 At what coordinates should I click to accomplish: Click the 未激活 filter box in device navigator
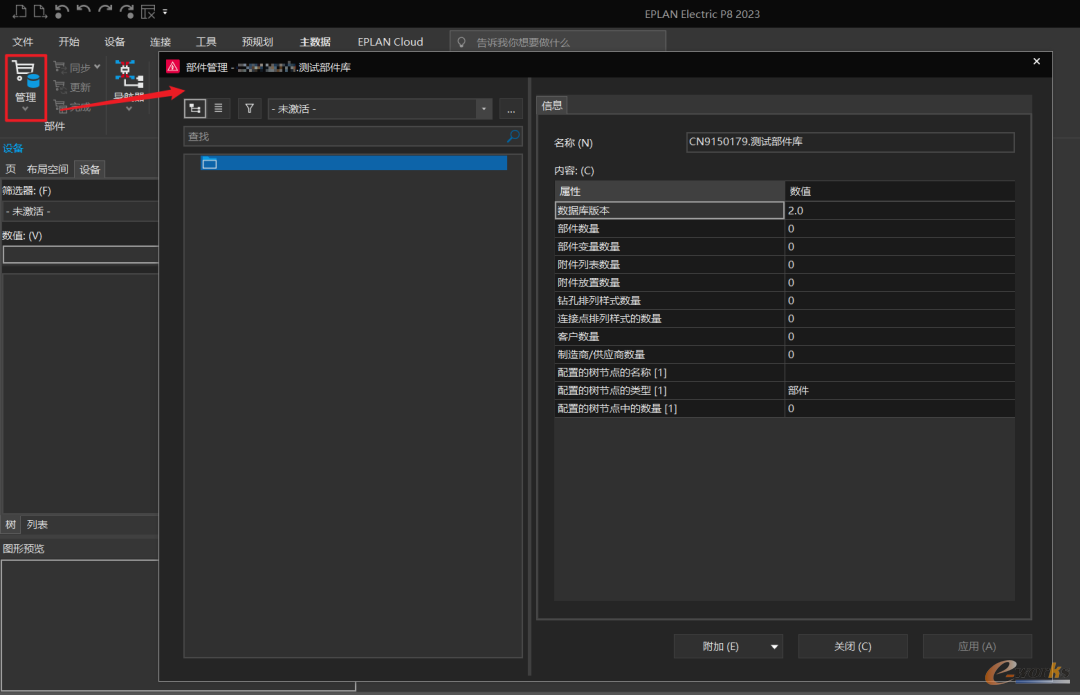[x=80, y=211]
